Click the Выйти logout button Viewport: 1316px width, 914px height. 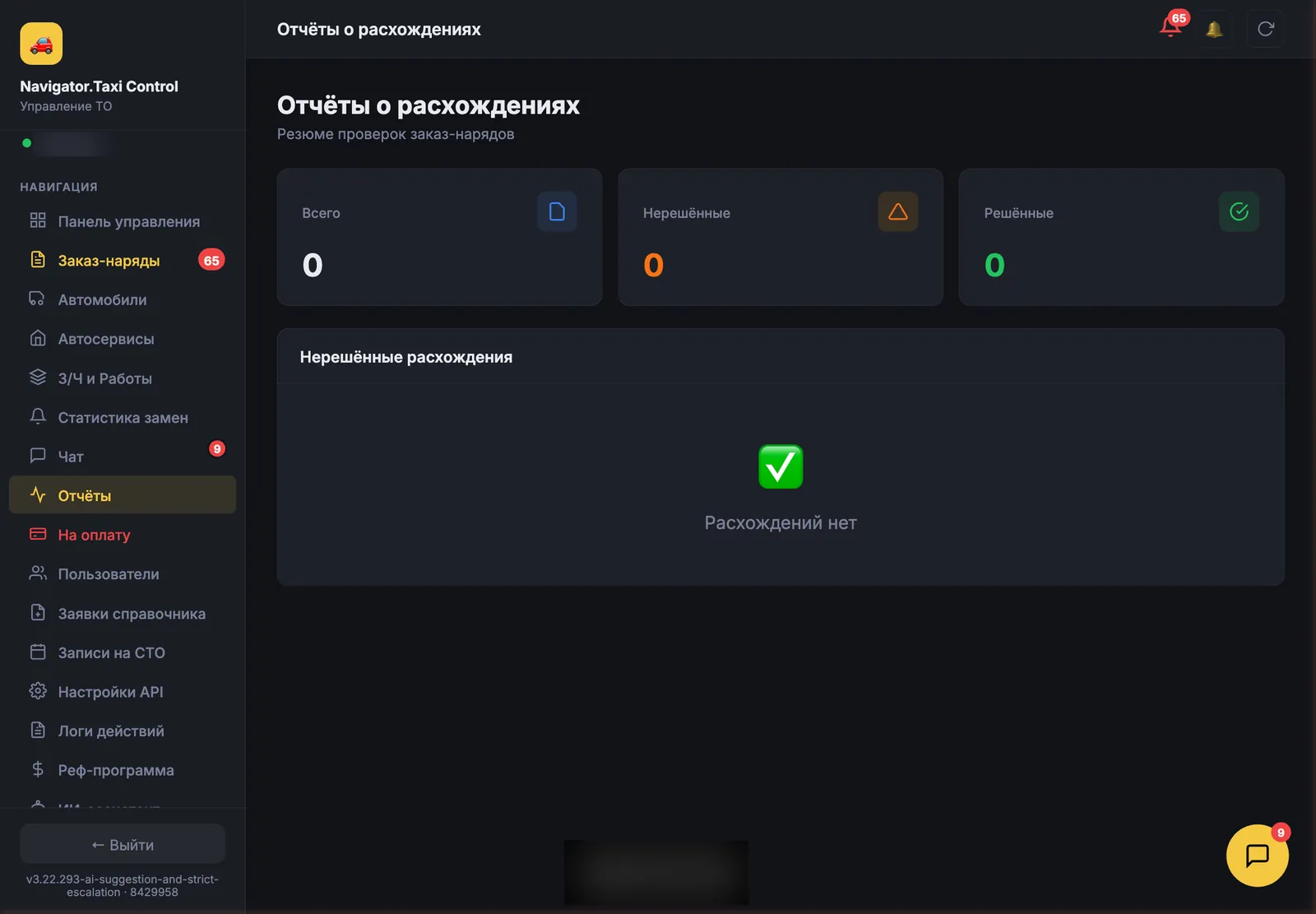(123, 844)
